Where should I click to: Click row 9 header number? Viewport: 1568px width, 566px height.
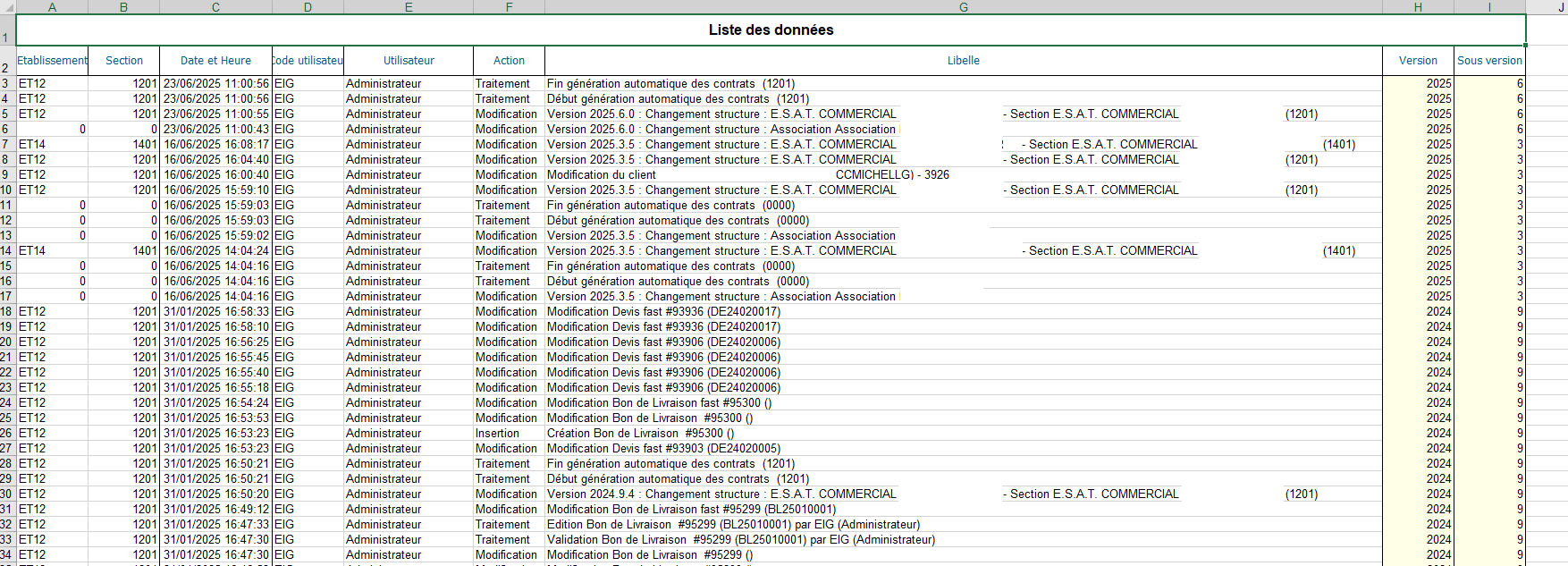coord(7,175)
